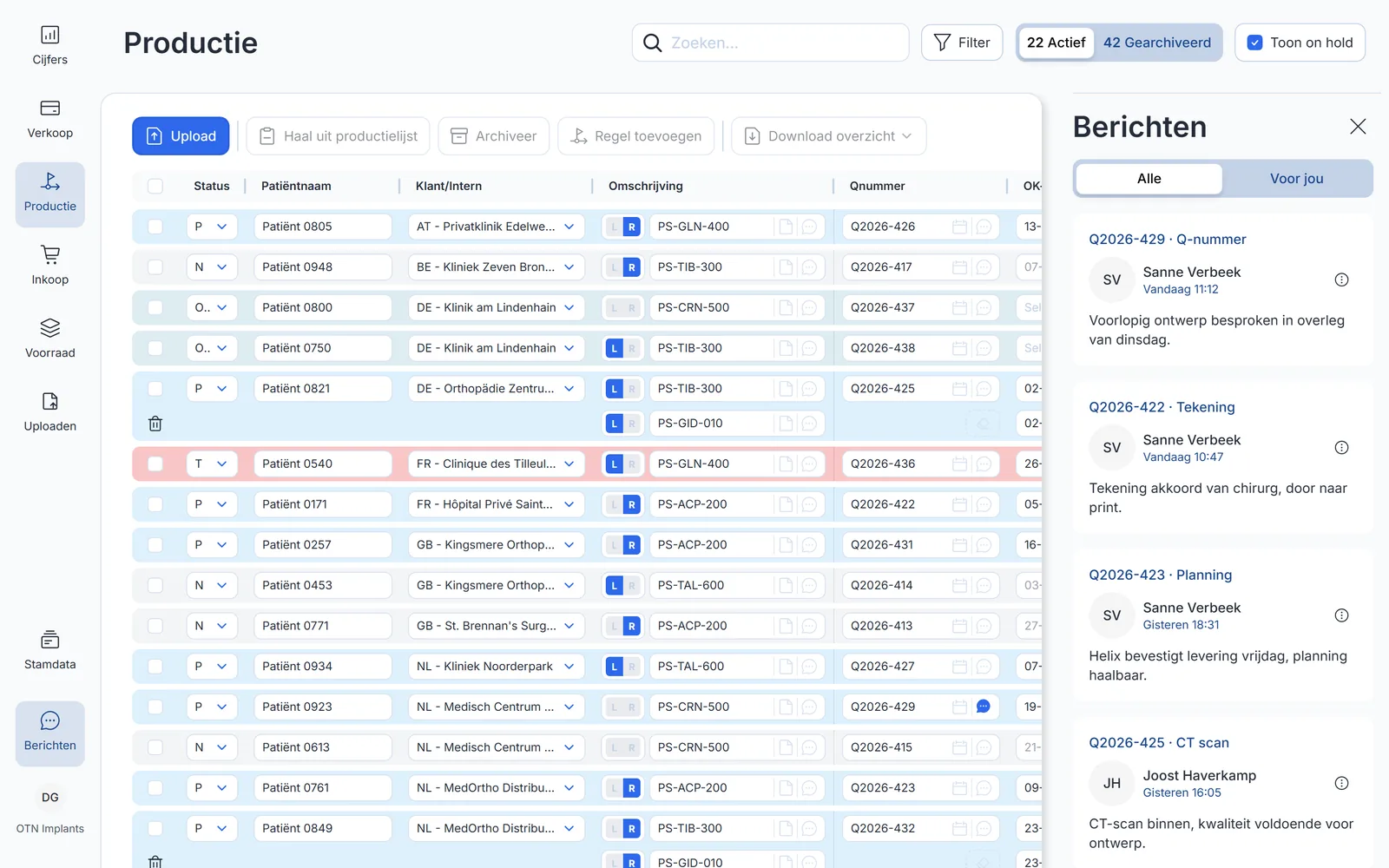Open the Voorraad sidebar section
The height and width of the screenshot is (868, 1389).
(x=49, y=339)
